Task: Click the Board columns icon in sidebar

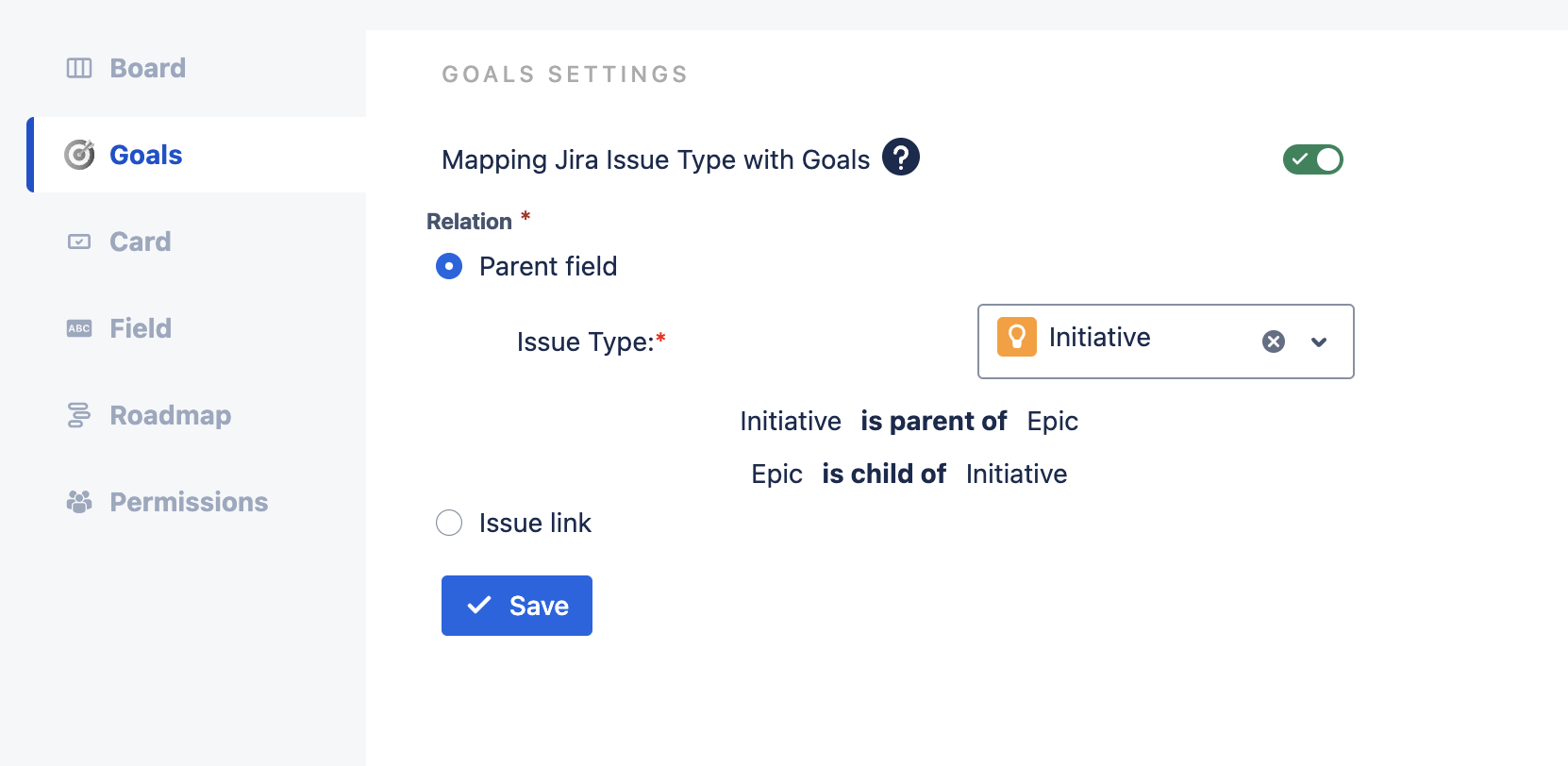Action: 79,68
